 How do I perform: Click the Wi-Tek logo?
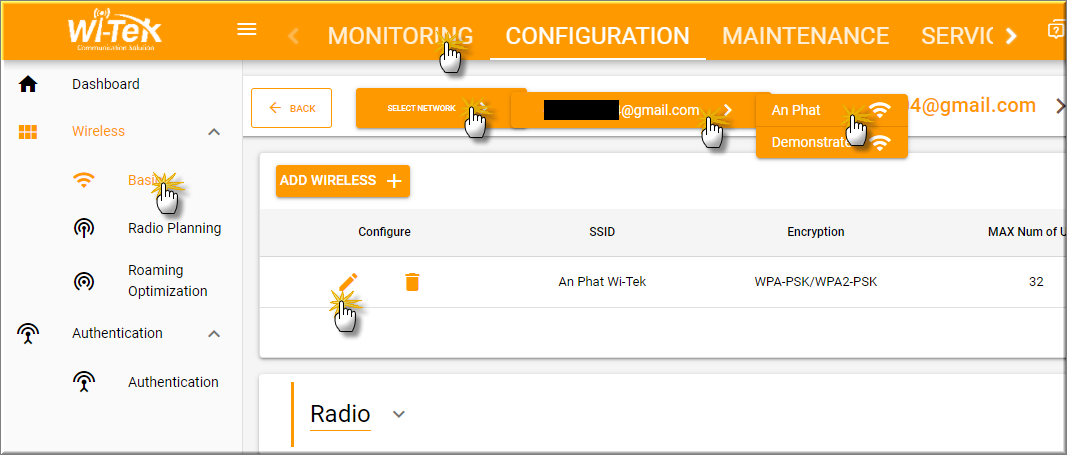click(114, 30)
